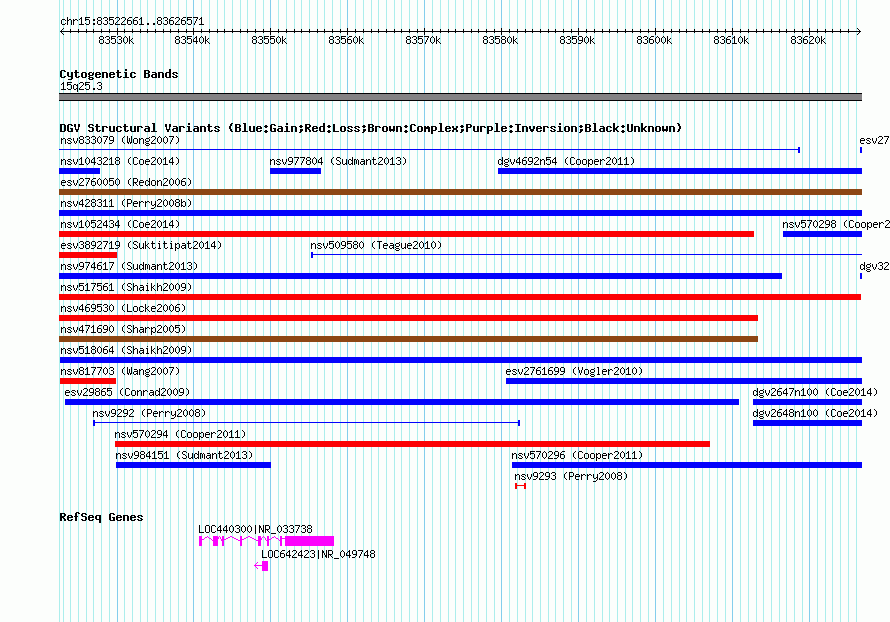Screen dimensions: 890x622
Task: Click the esv2761699 (Vogler2010) label
Action: [574, 371]
